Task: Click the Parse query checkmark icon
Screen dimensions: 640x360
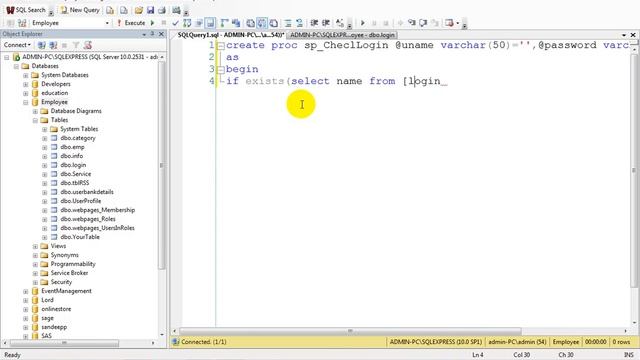Action: coord(176,23)
